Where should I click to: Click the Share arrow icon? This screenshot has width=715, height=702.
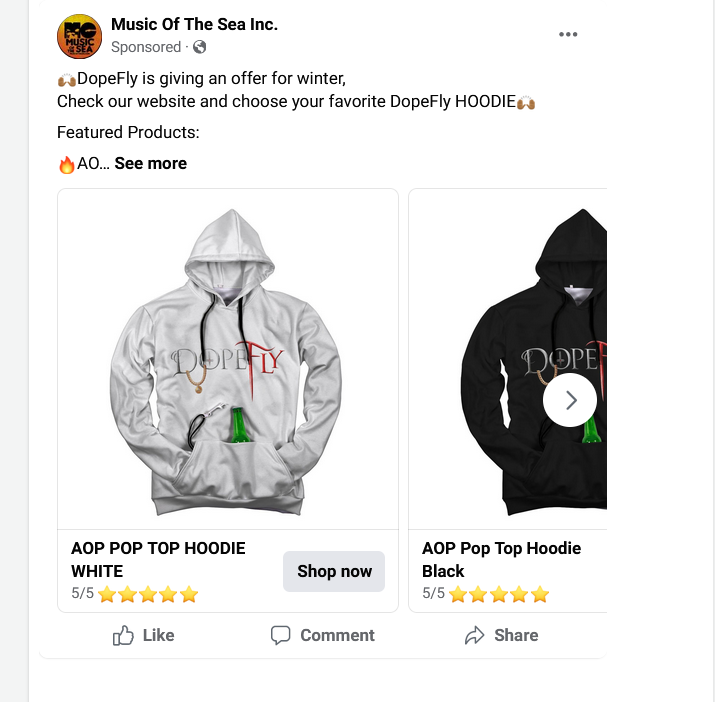(x=474, y=635)
